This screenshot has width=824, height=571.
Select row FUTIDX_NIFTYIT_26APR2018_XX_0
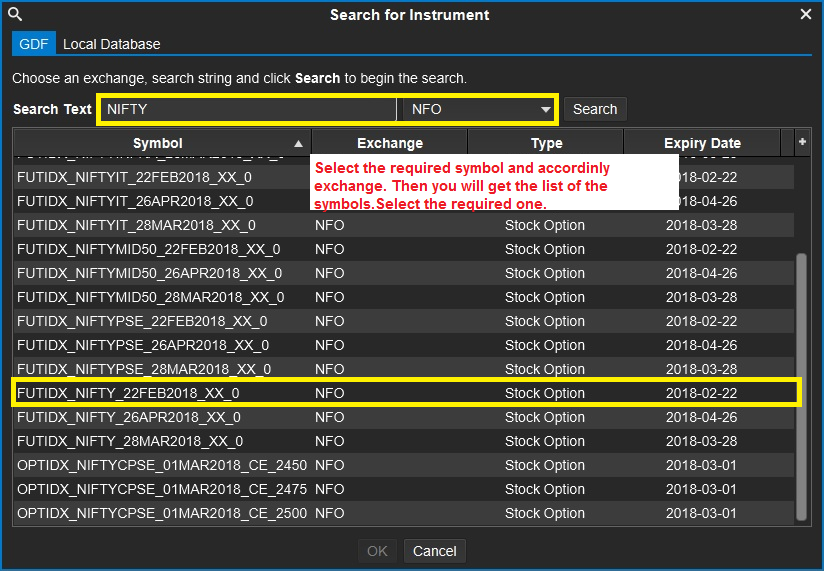(404, 201)
